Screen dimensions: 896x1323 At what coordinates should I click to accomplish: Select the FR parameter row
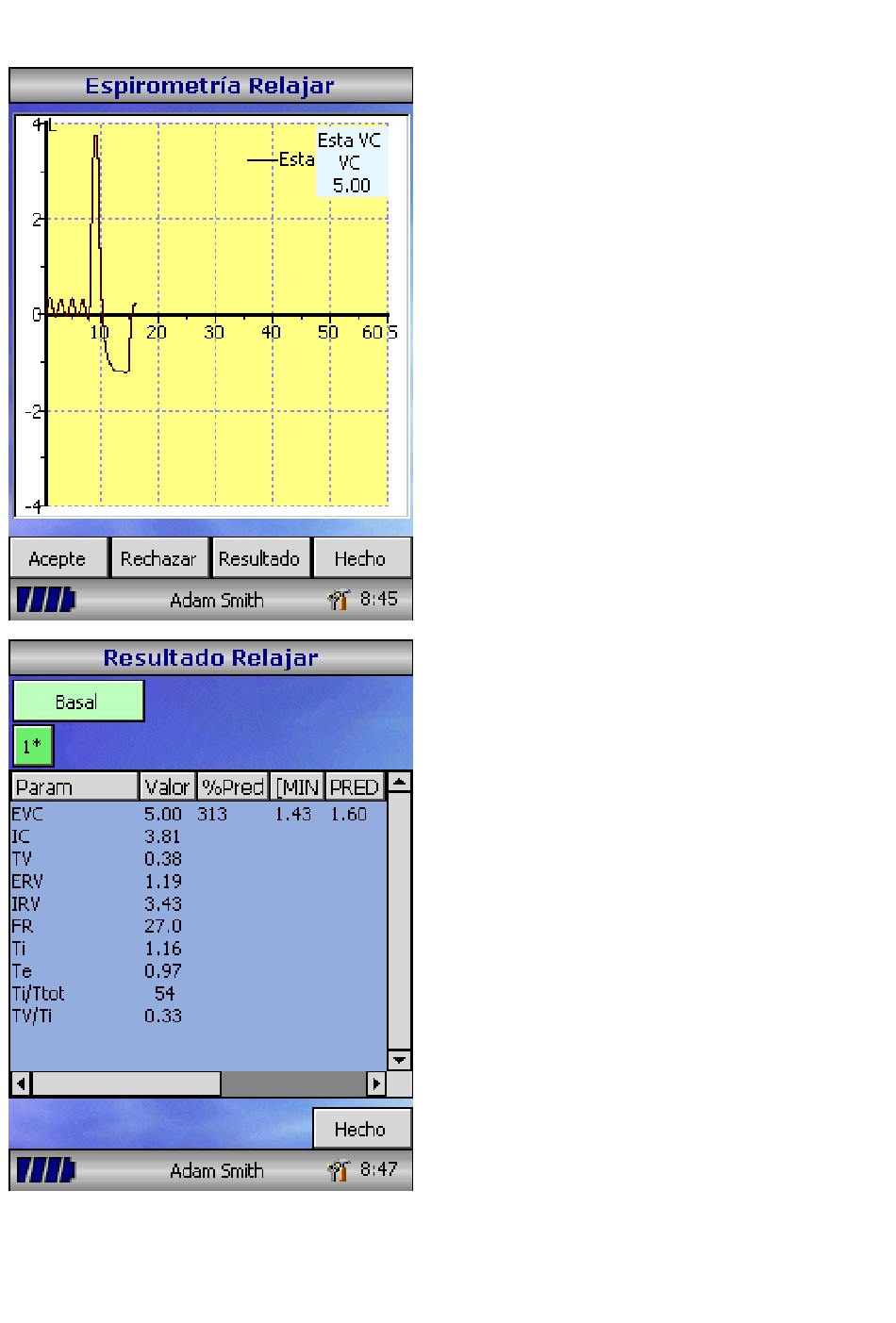[198, 926]
